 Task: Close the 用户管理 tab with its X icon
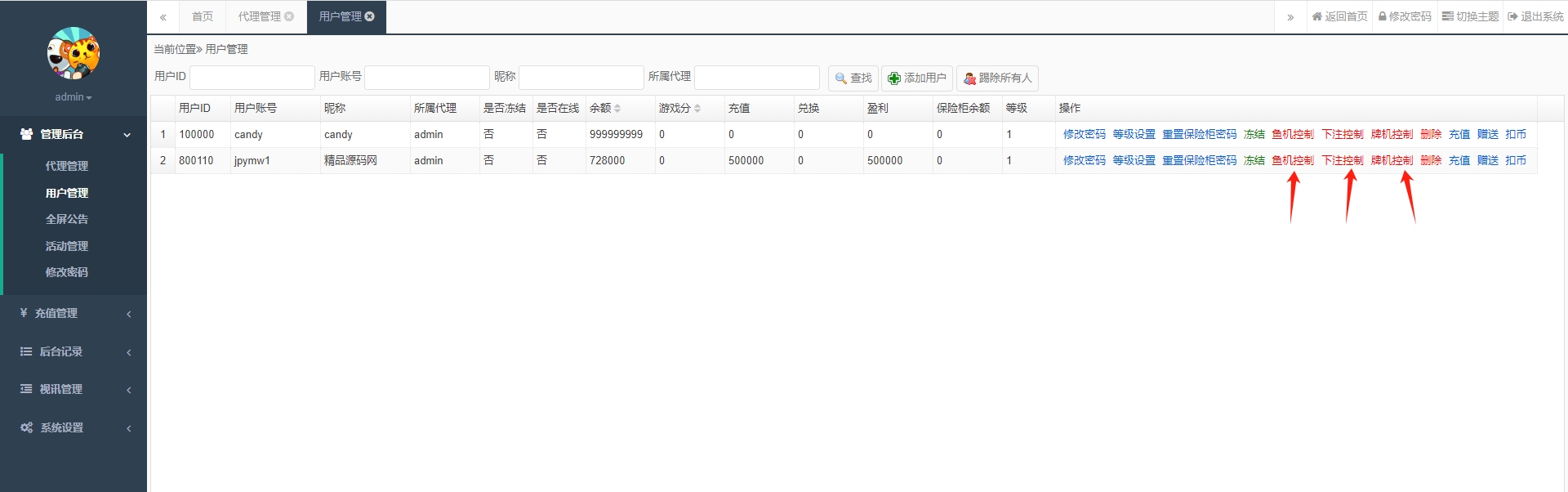click(x=370, y=16)
